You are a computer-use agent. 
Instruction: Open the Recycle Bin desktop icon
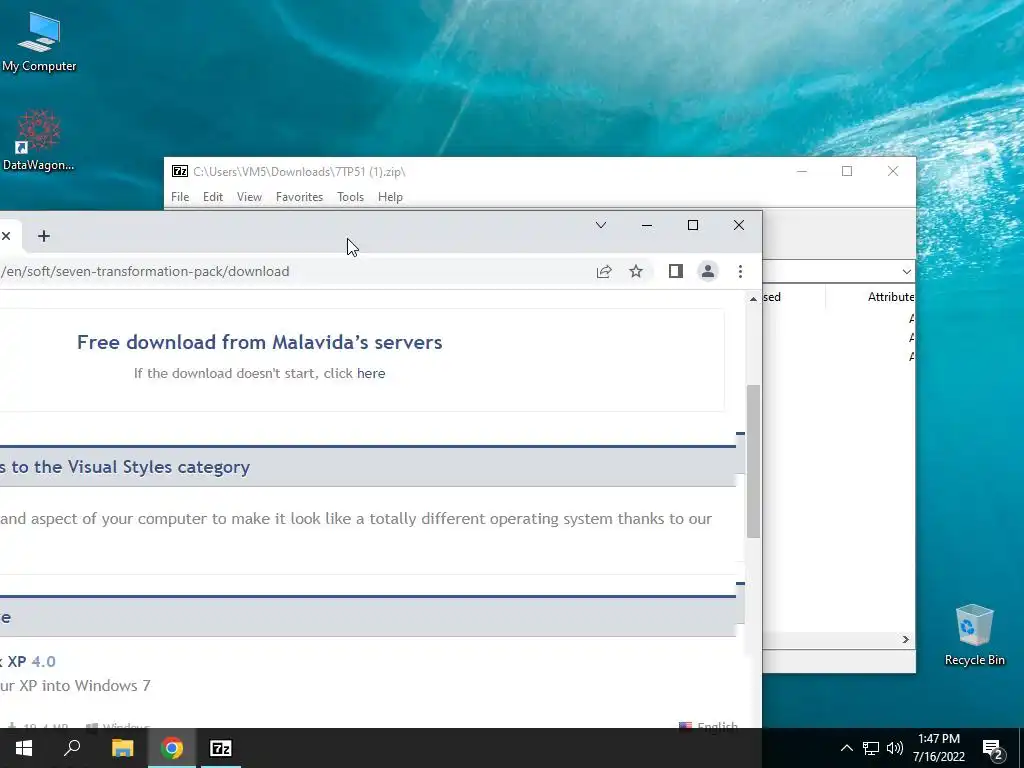click(974, 635)
